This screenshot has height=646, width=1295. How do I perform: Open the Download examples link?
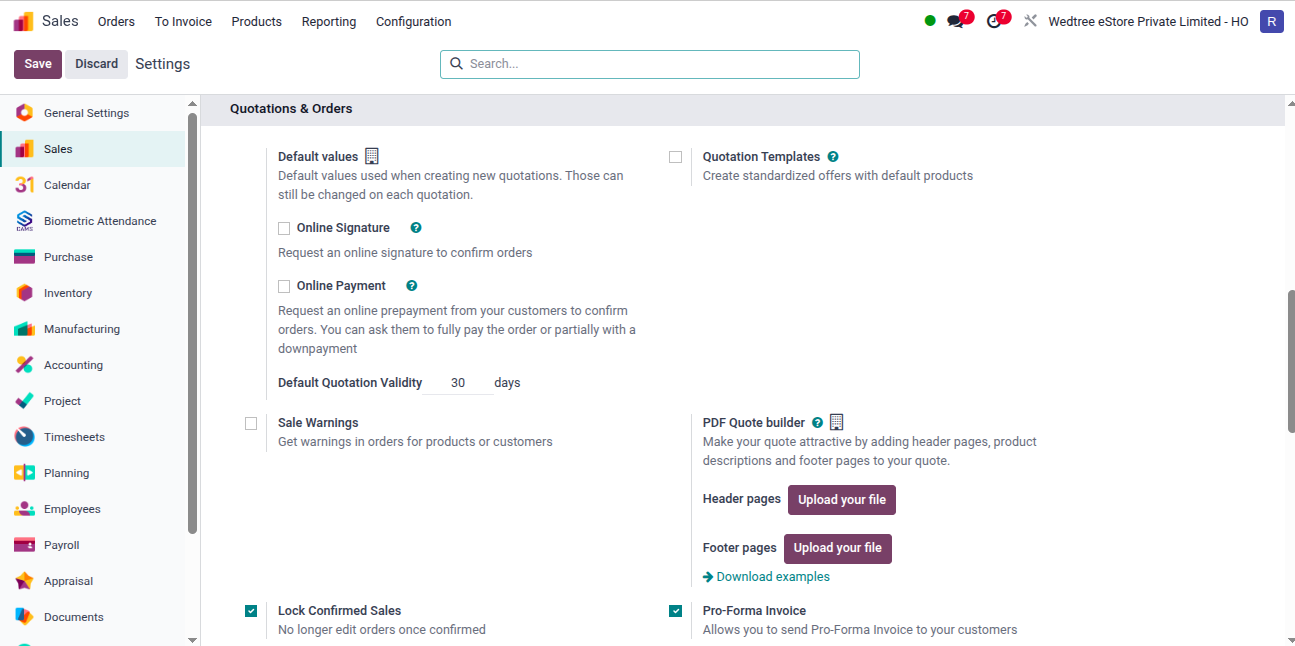pyautogui.click(x=766, y=577)
